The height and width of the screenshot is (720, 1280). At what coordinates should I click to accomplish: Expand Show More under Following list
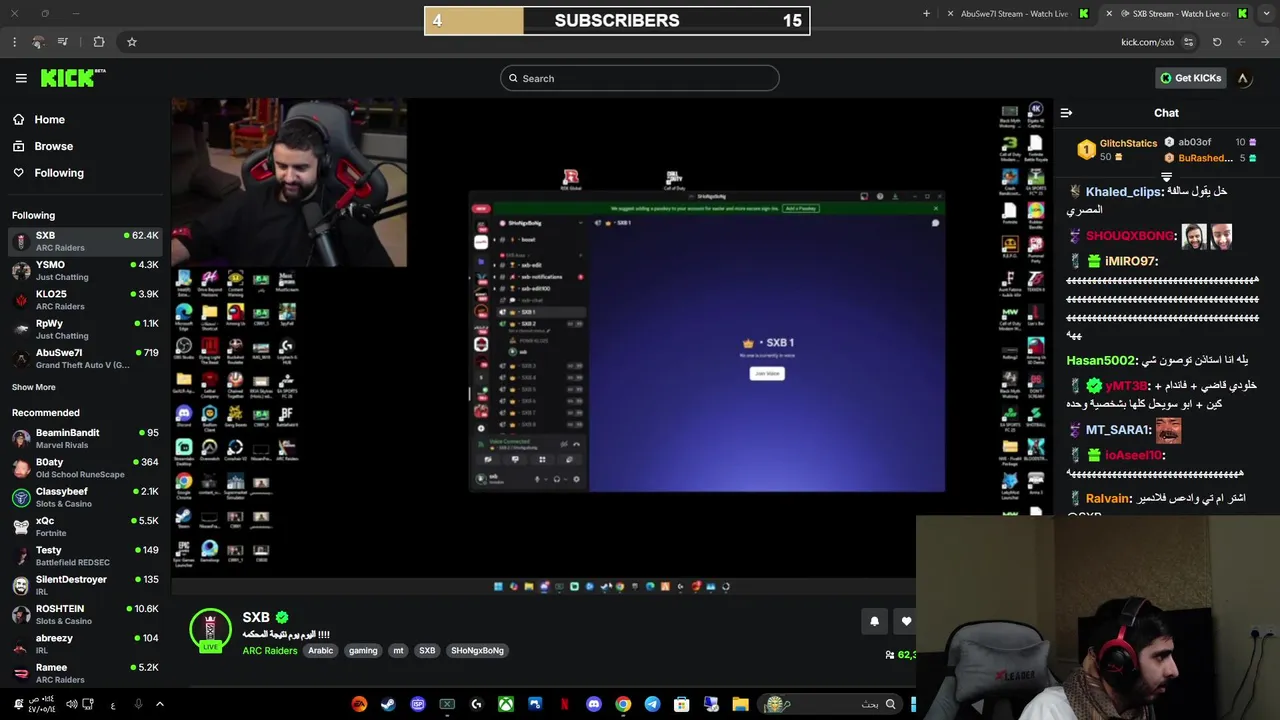click(x=34, y=387)
